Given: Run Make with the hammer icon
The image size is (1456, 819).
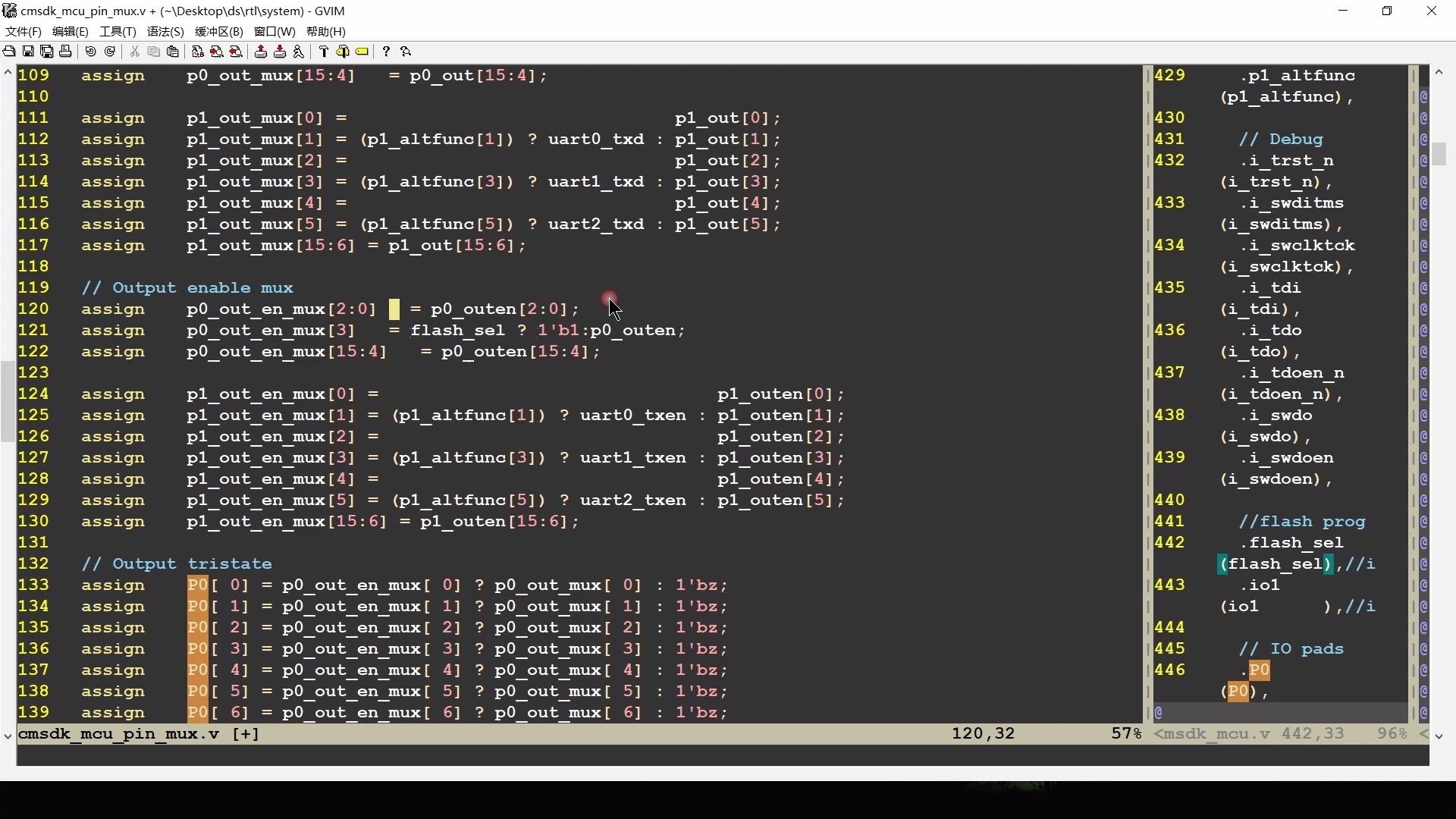Looking at the screenshot, I should pos(324,52).
